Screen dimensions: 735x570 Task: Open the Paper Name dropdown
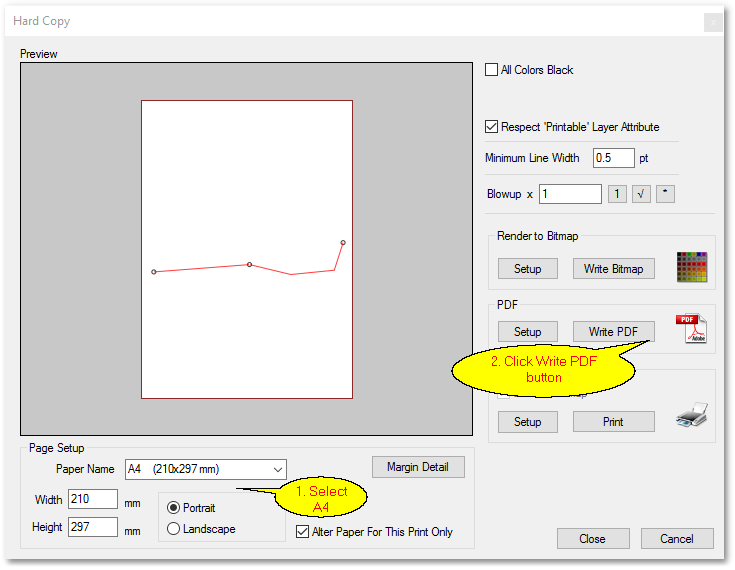click(x=206, y=469)
